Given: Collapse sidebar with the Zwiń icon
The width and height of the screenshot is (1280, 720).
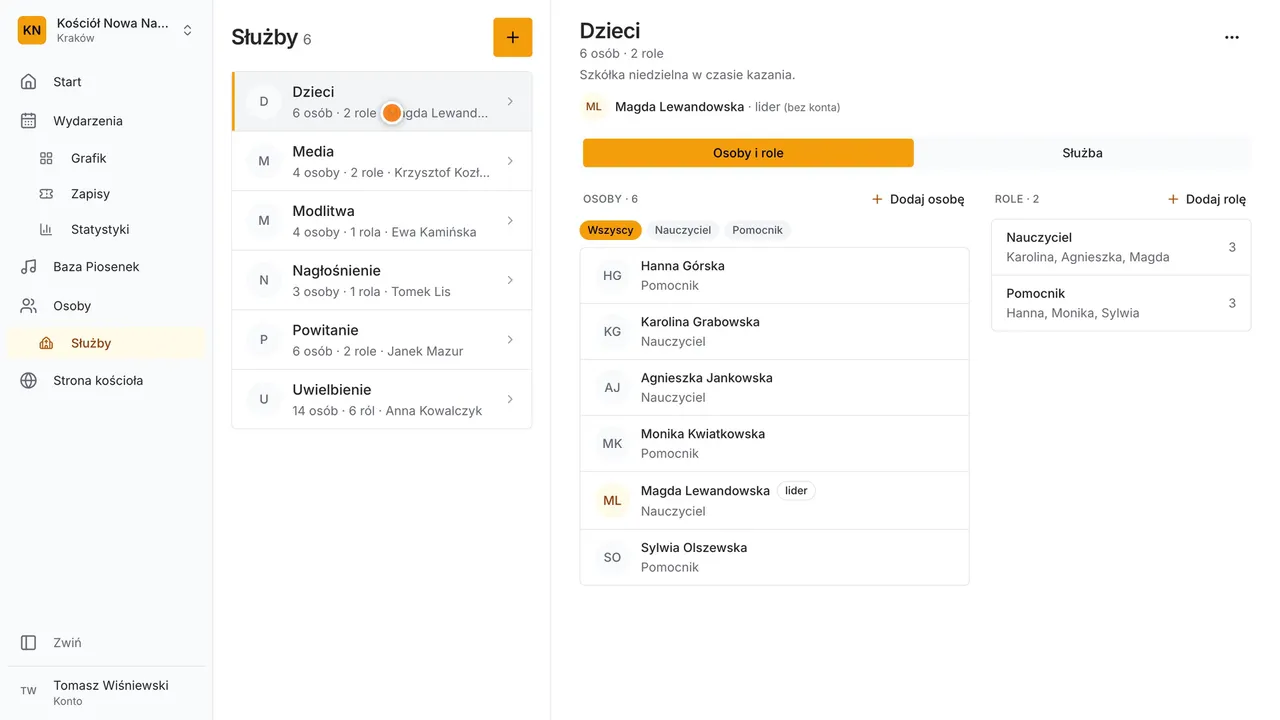Looking at the screenshot, I should [x=29, y=643].
